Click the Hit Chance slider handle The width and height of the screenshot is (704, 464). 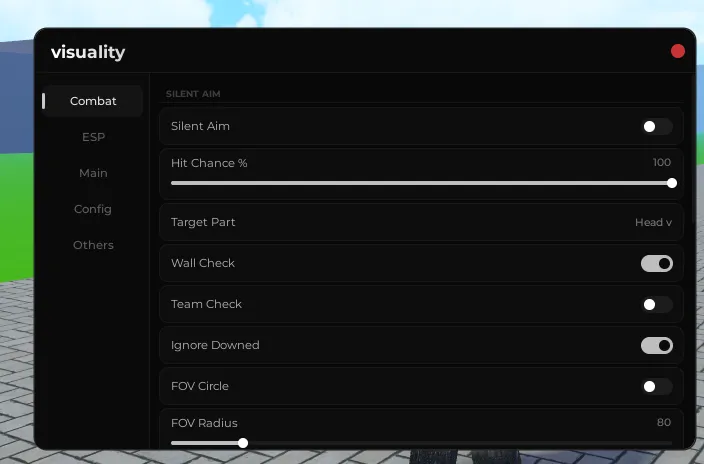tap(672, 183)
